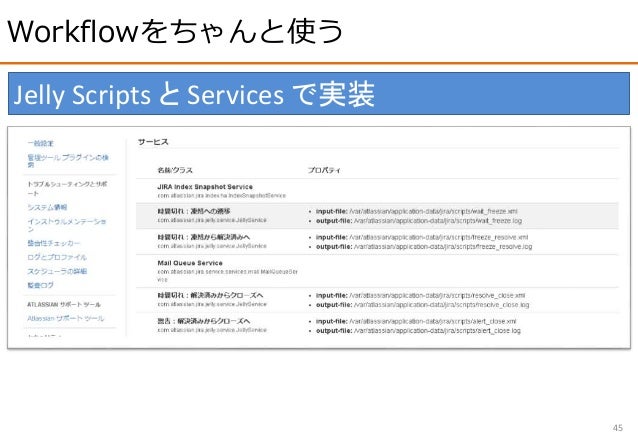Select the ATLASSIAN サポート ツール section heading
This screenshot has width=638, height=442.
tap(64, 304)
